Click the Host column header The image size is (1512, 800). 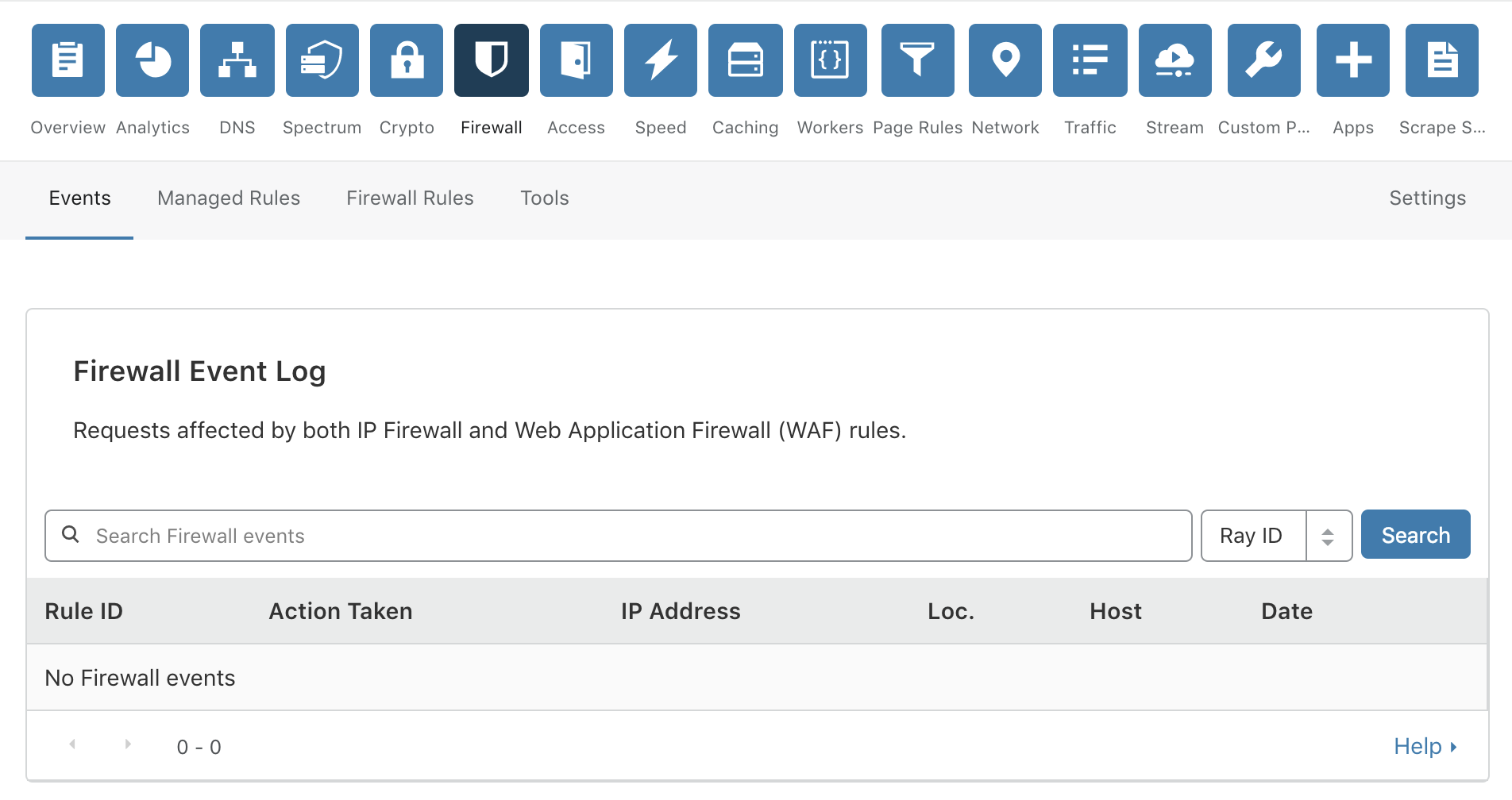(1116, 611)
